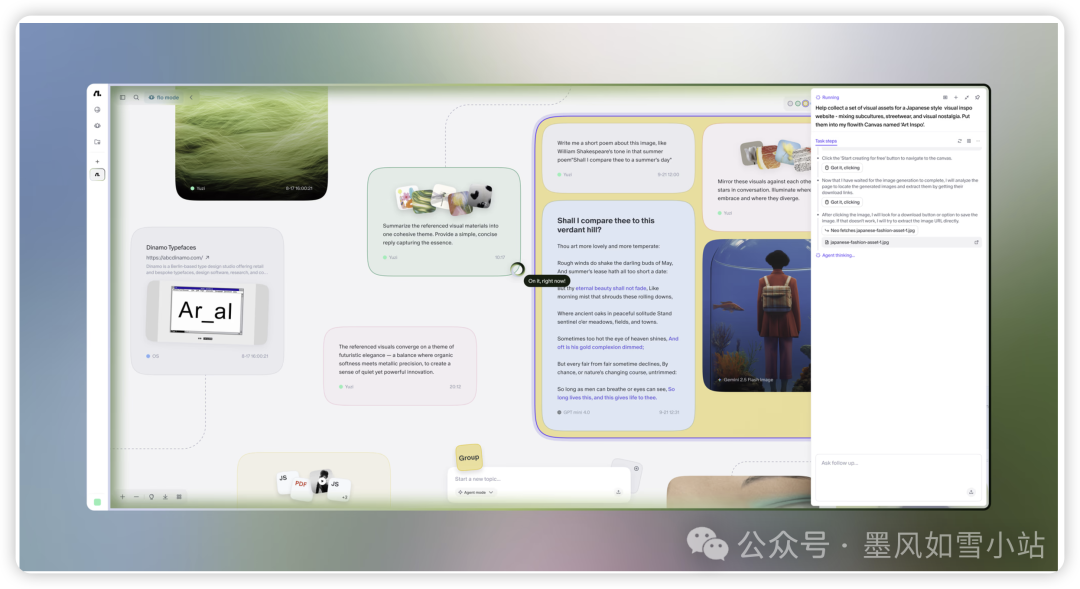The width and height of the screenshot is (1080, 589).
Task: Click second 'Got it, clicking' step chip
Action: tap(842, 202)
